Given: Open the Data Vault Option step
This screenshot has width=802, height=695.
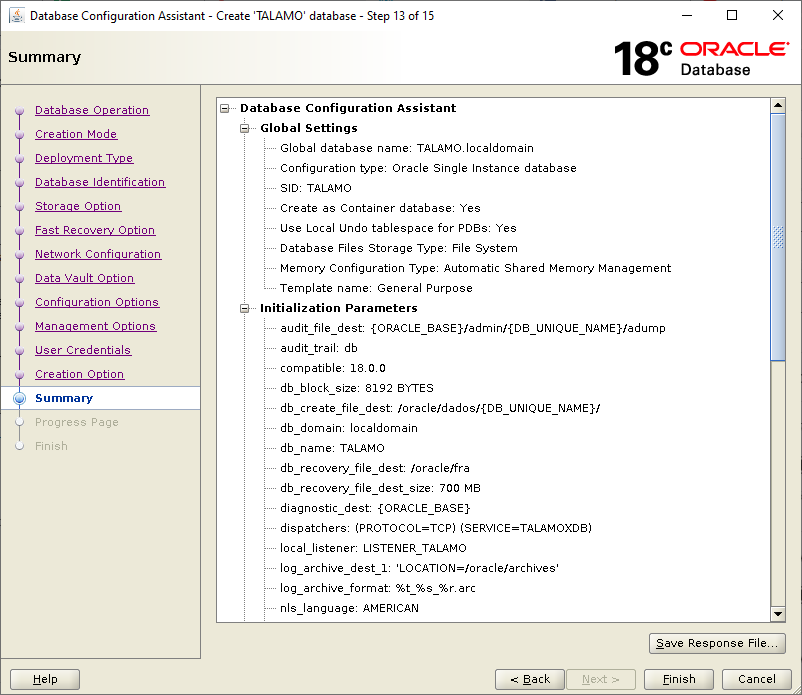Looking at the screenshot, I should click(x=84, y=278).
